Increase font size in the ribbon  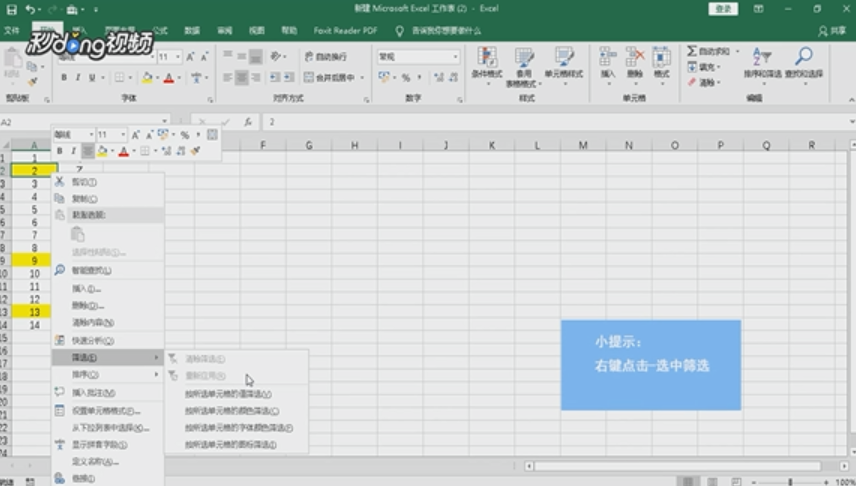pos(191,57)
